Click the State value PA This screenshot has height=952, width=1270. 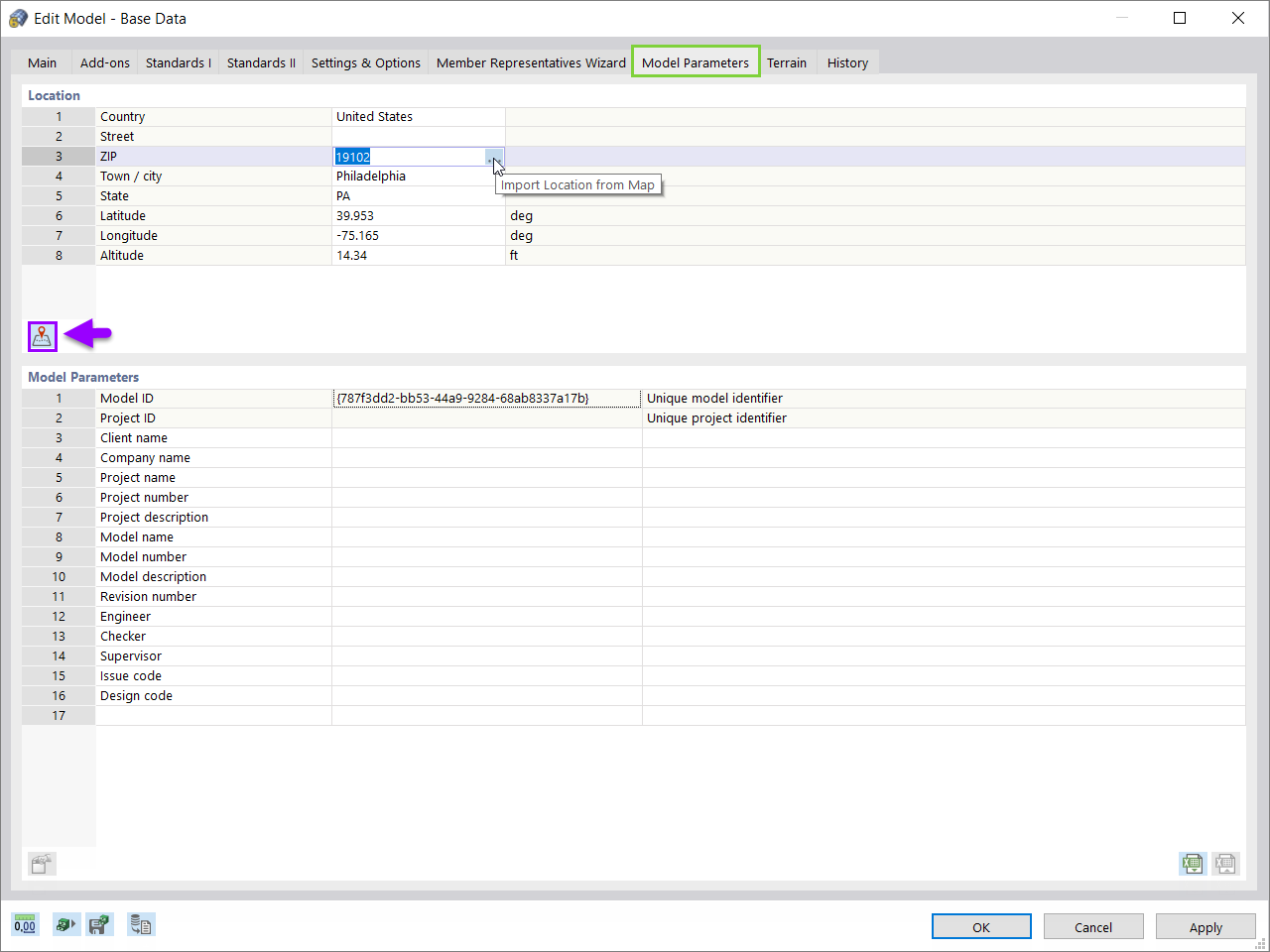419,196
